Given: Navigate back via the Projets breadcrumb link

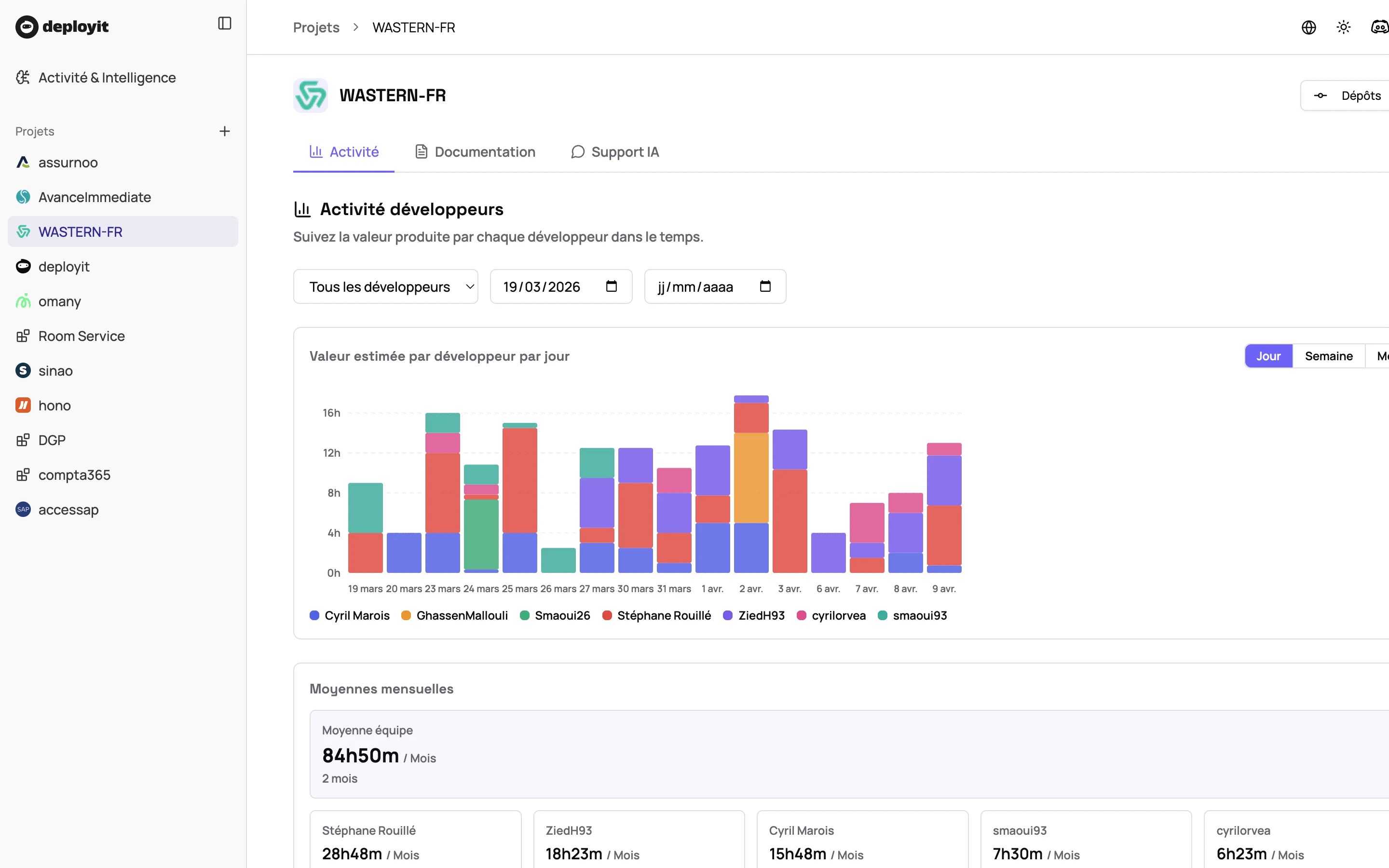Looking at the screenshot, I should (316, 27).
